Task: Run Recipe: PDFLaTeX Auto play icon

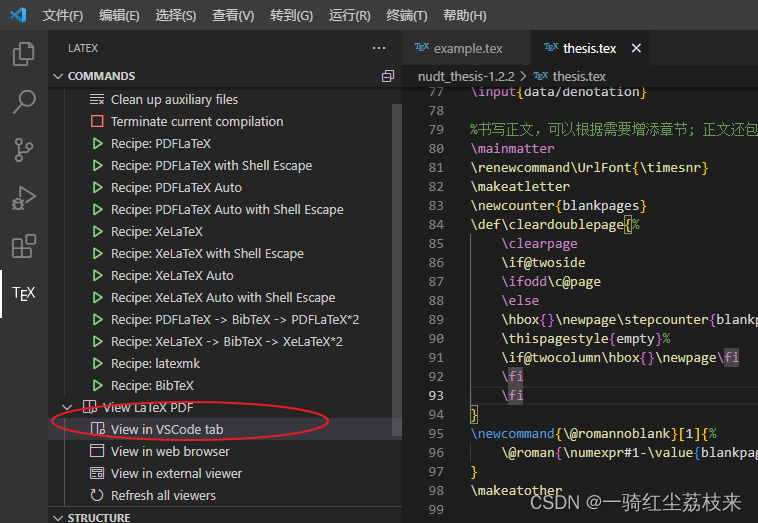Action: (97, 187)
